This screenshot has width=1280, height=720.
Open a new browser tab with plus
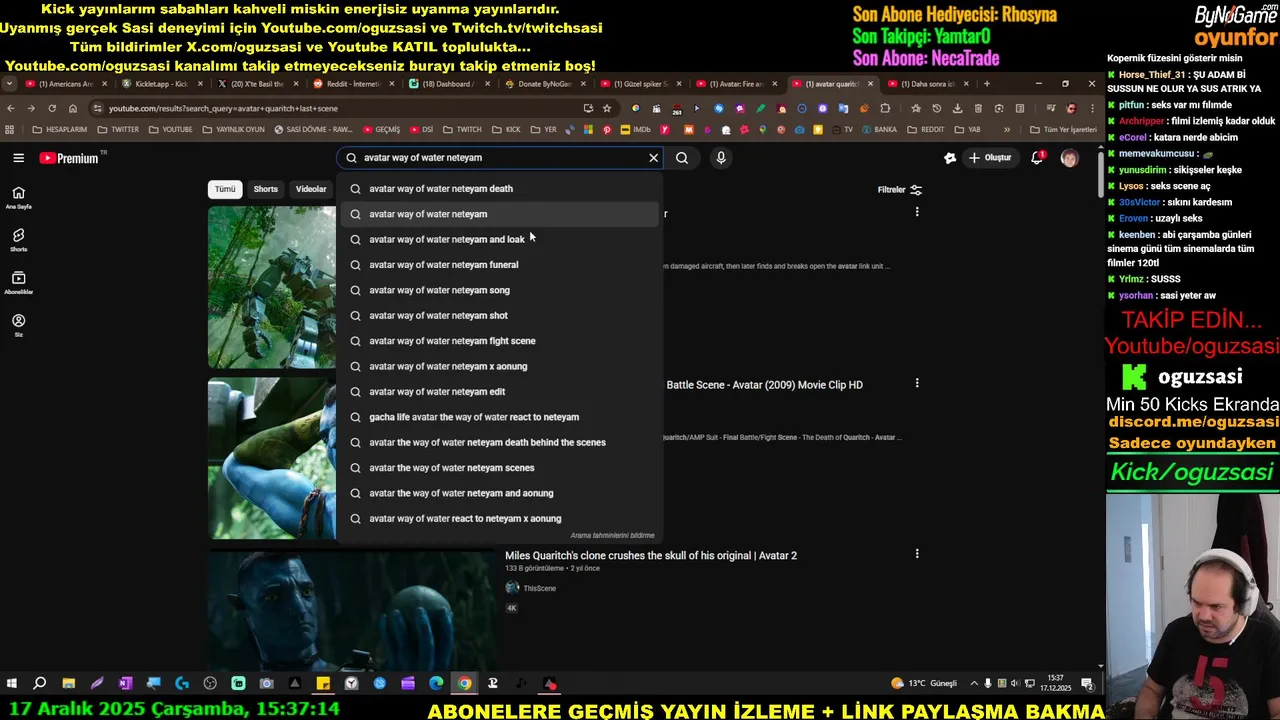986,84
